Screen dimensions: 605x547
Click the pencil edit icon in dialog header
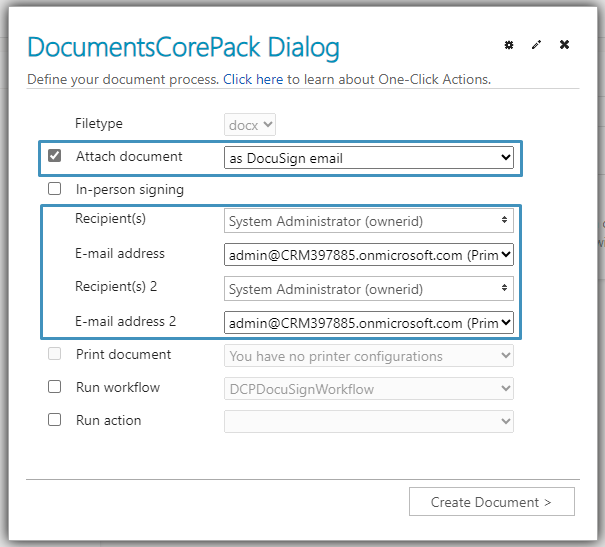point(536,45)
